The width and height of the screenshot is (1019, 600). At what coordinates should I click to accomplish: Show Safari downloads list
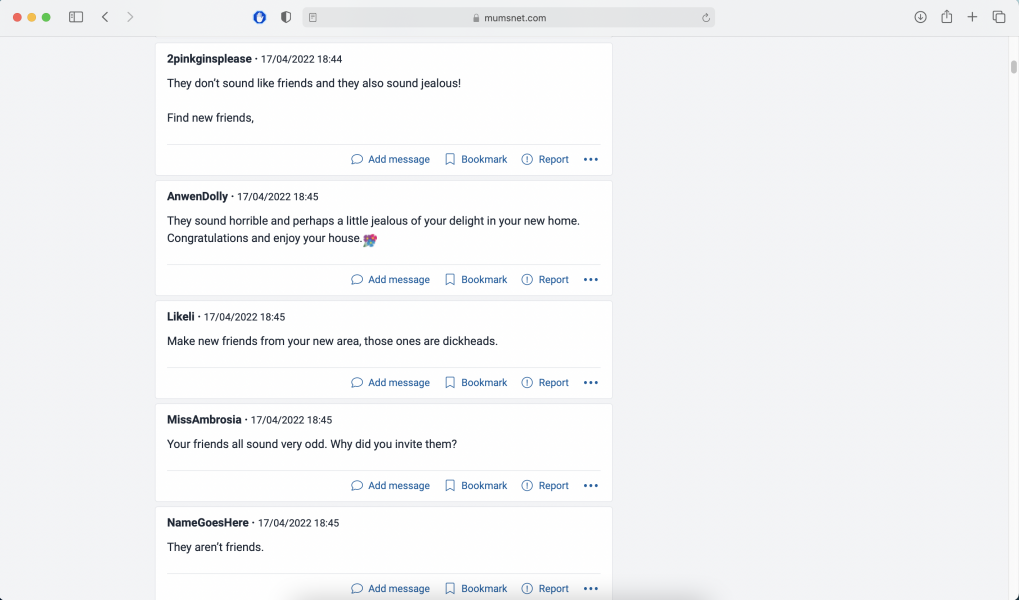(x=920, y=17)
